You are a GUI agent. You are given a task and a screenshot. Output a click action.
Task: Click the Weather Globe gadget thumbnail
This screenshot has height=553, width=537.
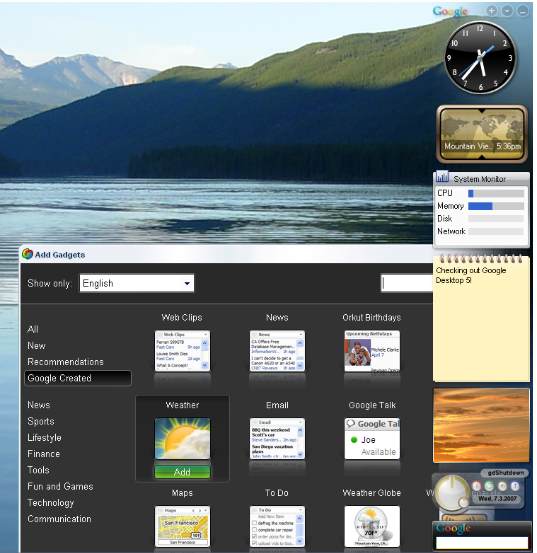click(372, 526)
